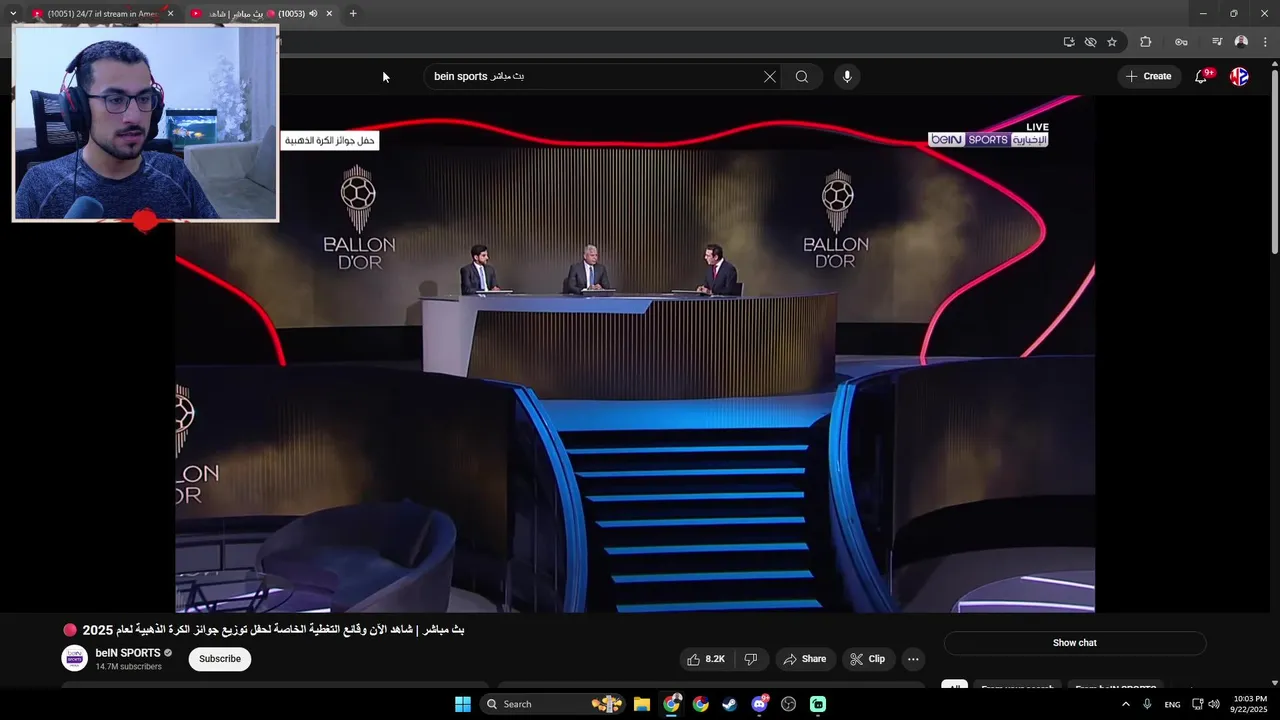
Task: Dislike the live stream video
Action: point(751,659)
